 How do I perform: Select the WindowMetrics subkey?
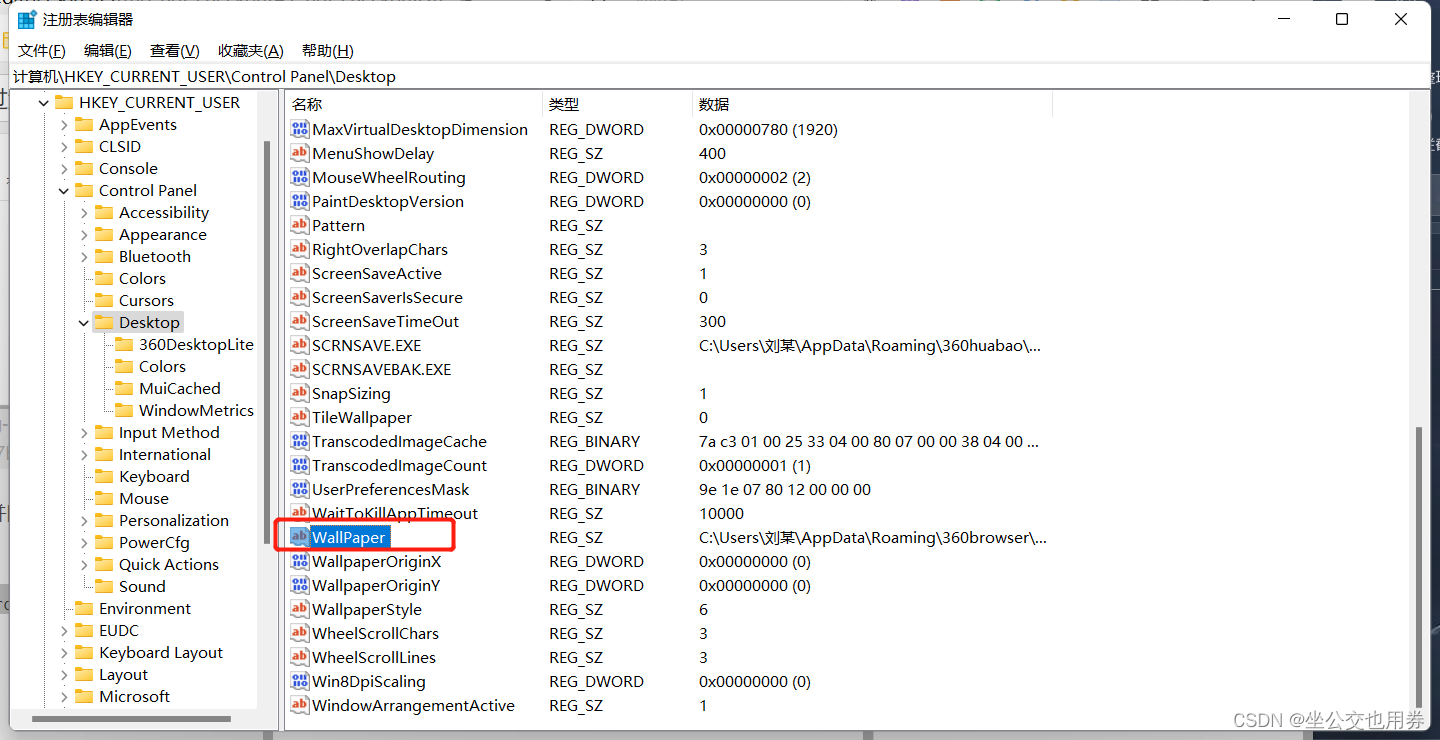[196, 410]
